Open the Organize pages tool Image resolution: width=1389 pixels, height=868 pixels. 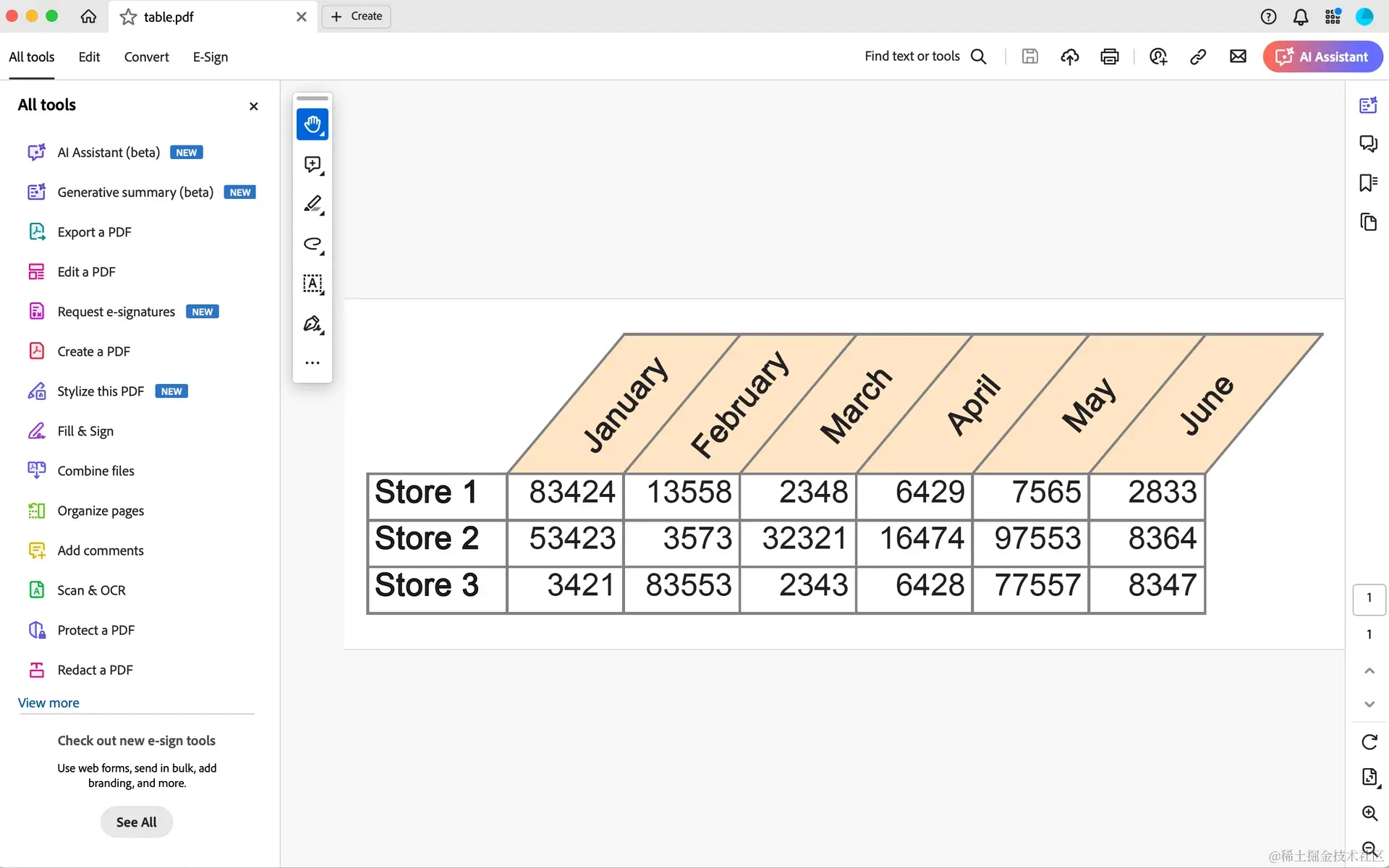(100, 511)
